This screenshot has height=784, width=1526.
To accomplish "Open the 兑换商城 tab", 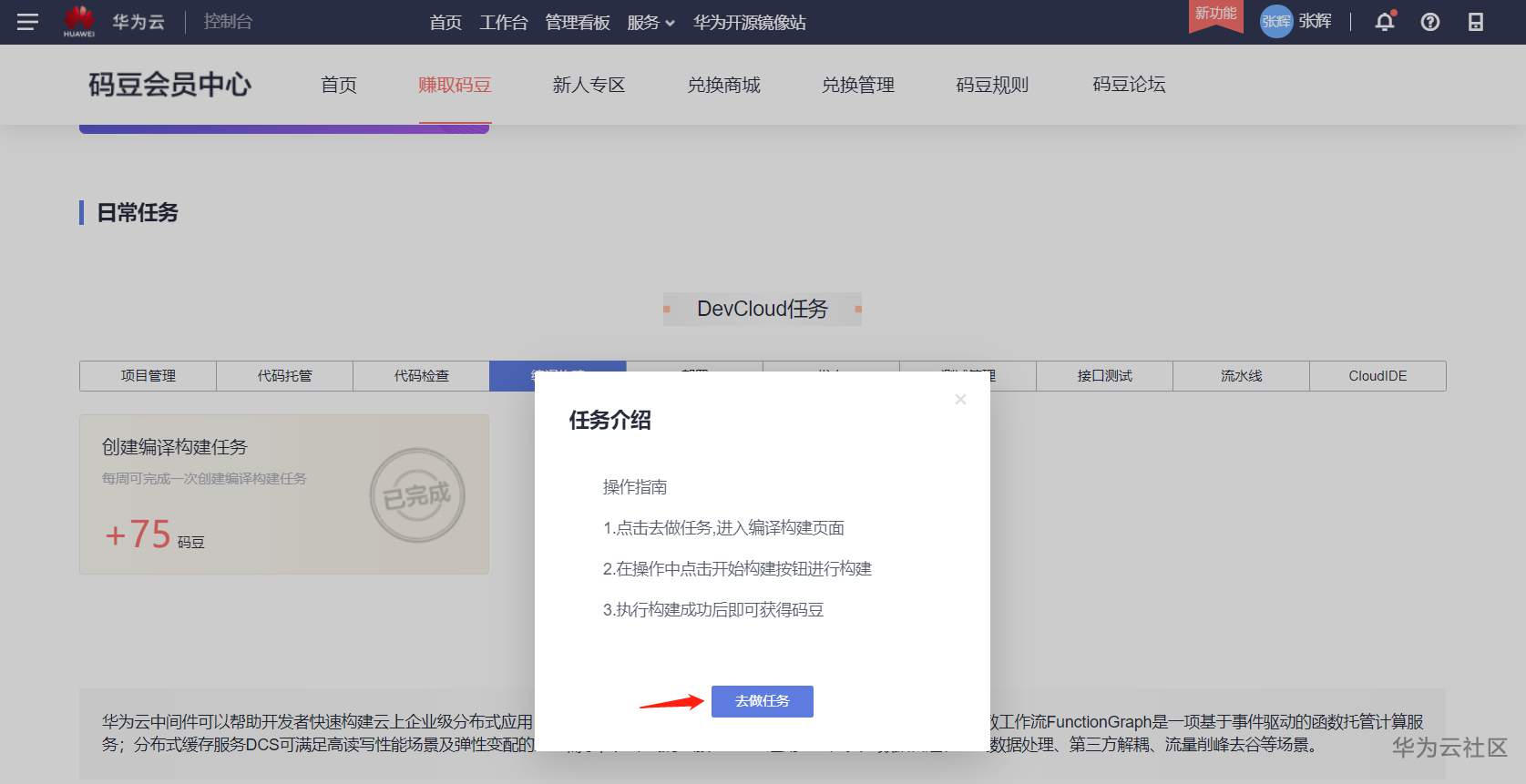I will pos(723,85).
